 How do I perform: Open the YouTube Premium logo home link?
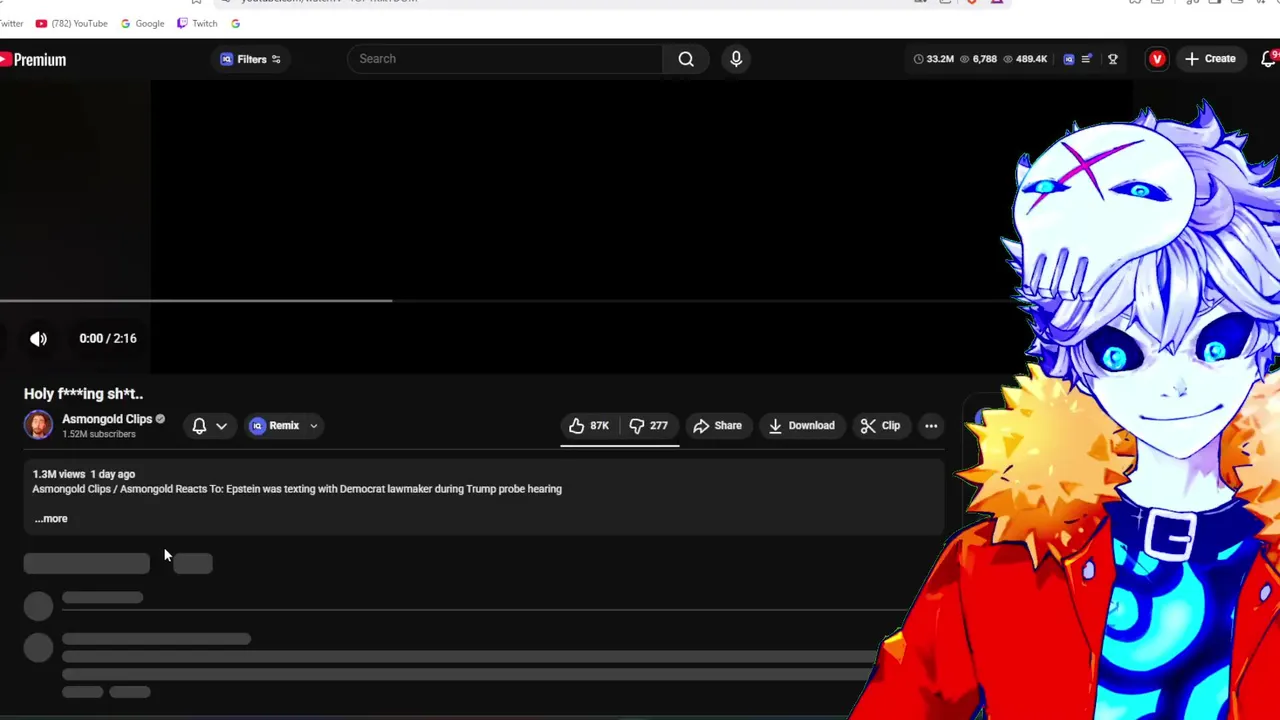(x=33, y=60)
